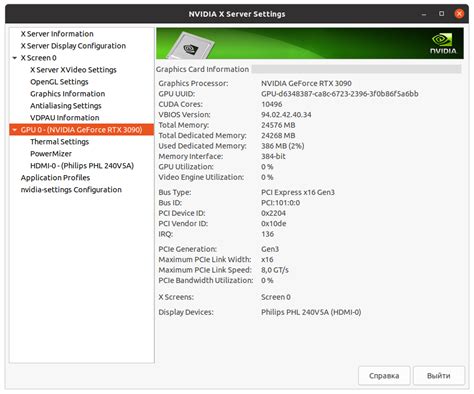This screenshot has width=474, height=394.
Task: Click the Справка help button
Action: point(384,376)
